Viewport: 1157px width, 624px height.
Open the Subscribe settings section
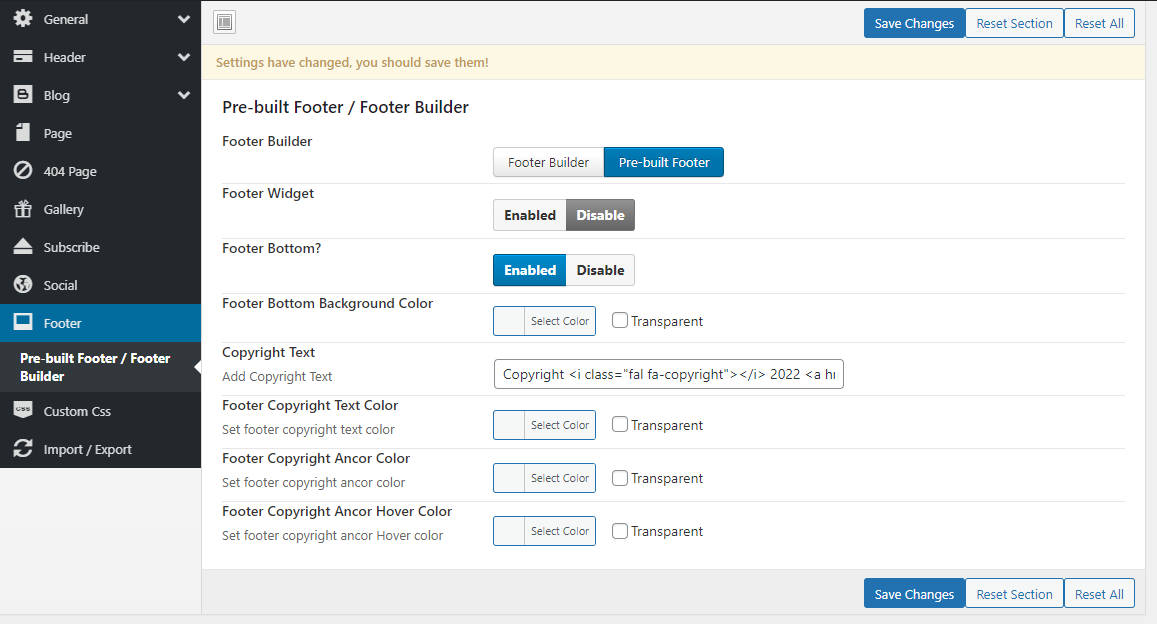coord(71,247)
